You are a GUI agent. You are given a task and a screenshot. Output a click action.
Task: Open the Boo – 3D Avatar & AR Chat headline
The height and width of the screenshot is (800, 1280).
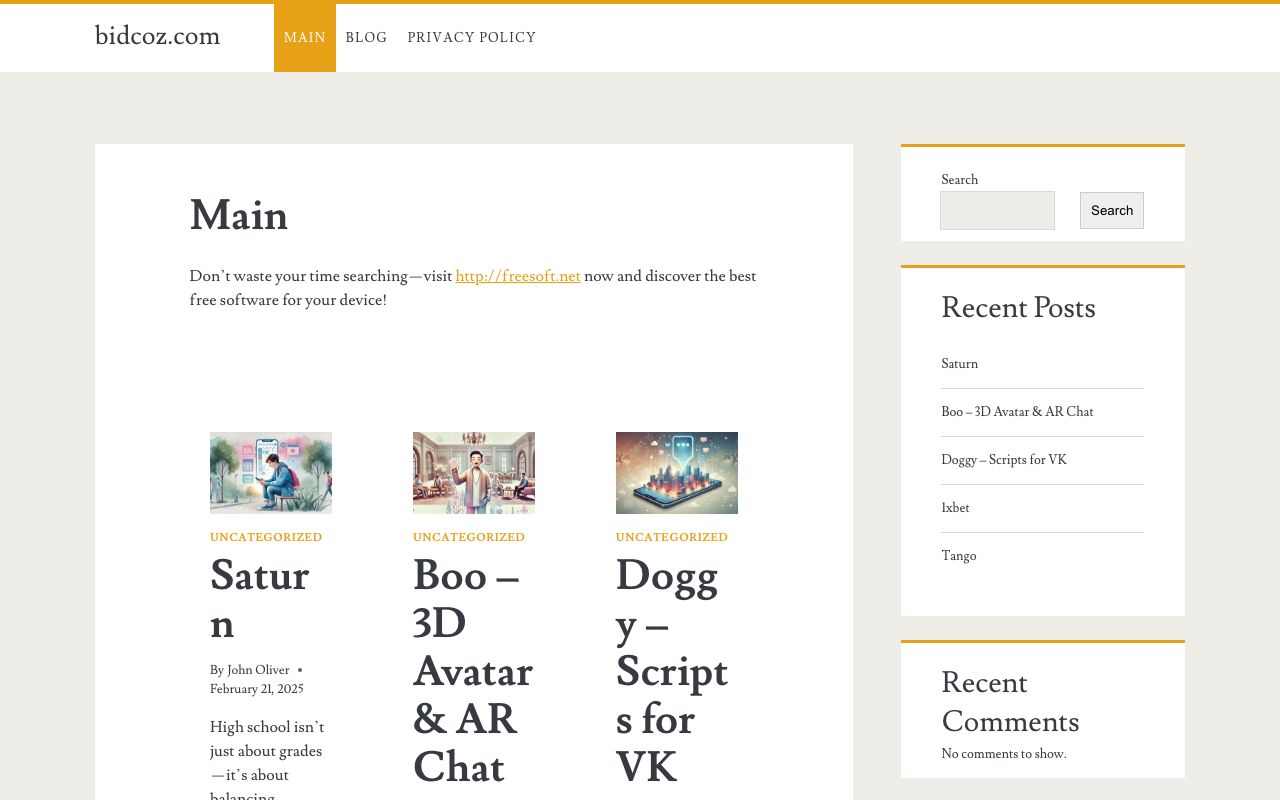click(x=473, y=671)
